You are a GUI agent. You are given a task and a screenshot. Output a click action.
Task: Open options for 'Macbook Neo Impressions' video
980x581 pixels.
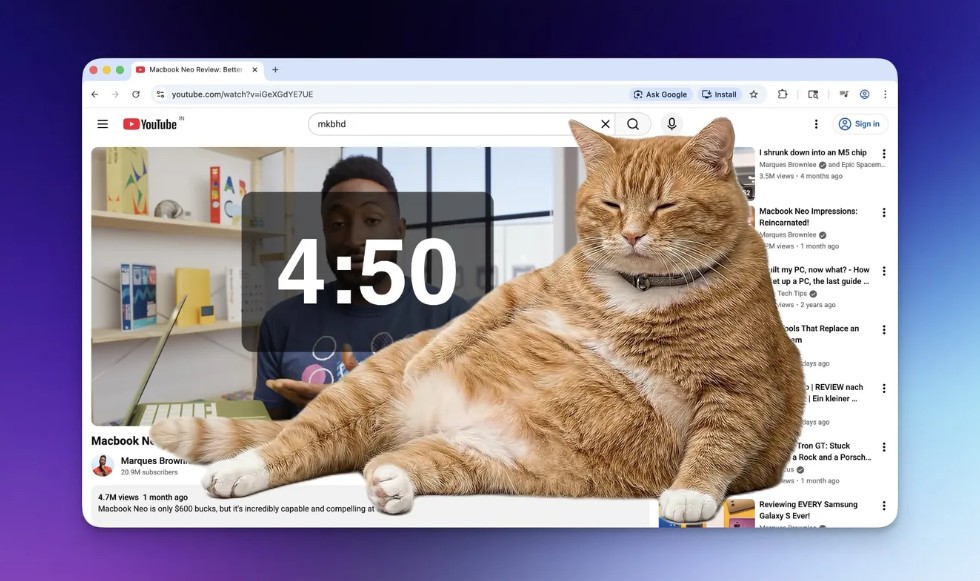(x=883, y=213)
